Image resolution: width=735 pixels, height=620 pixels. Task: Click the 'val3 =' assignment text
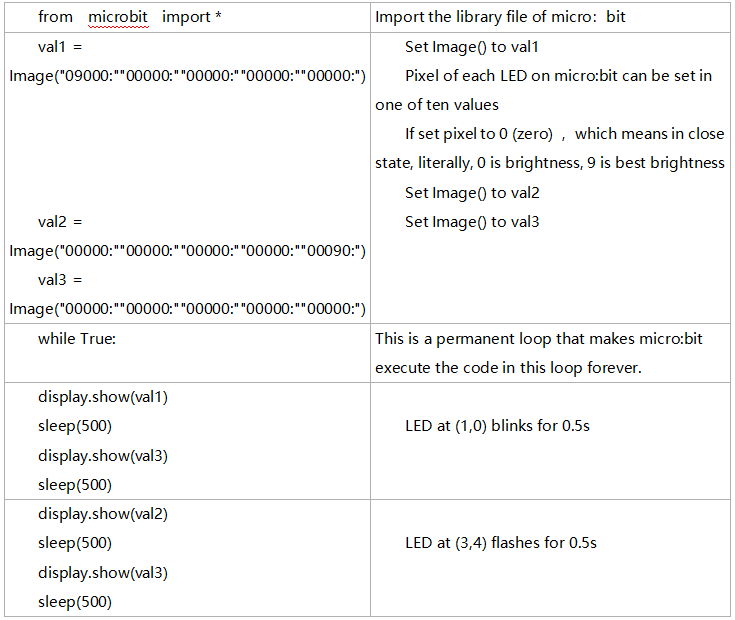tap(60, 280)
